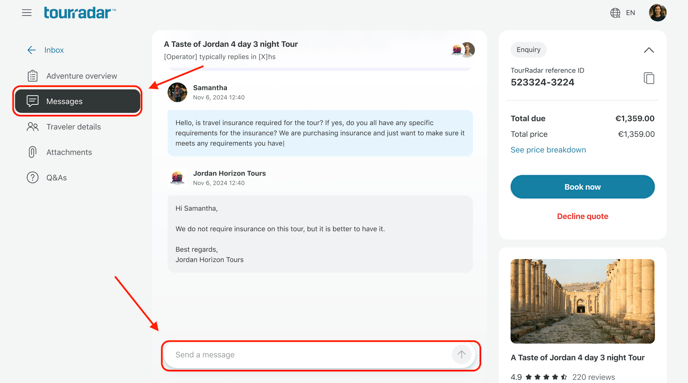688x383 pixels.
Task: Click the Book now button
Action: tap(582, 187)
